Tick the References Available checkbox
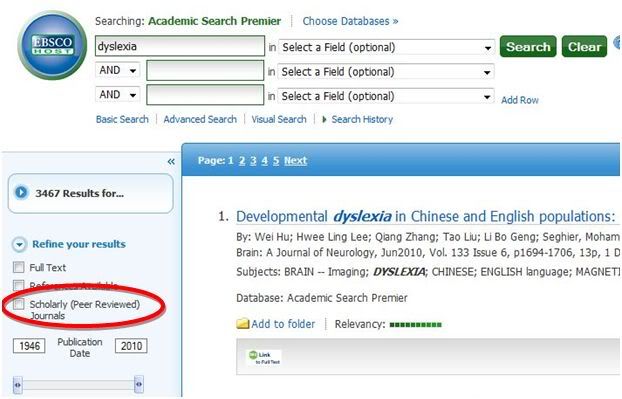The width and height of the screenshot is (622, 399). 19,285
